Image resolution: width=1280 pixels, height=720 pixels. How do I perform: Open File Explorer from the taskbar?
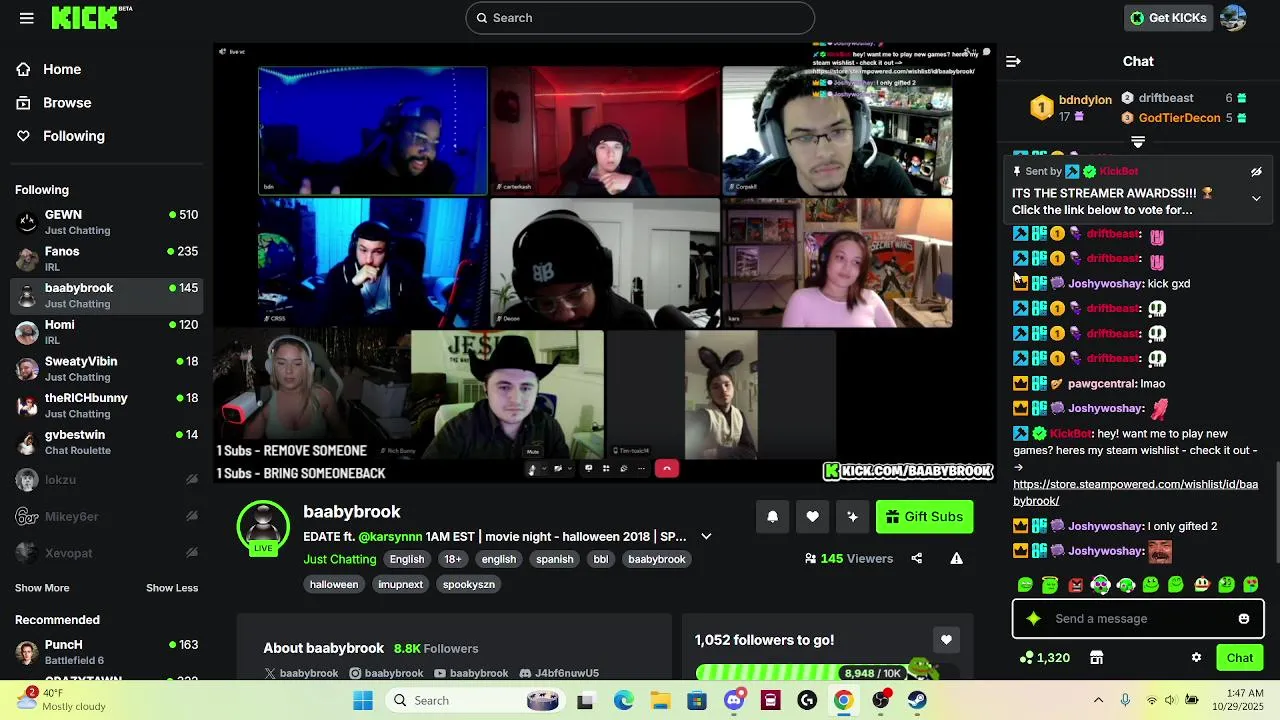tap(661, 700)
